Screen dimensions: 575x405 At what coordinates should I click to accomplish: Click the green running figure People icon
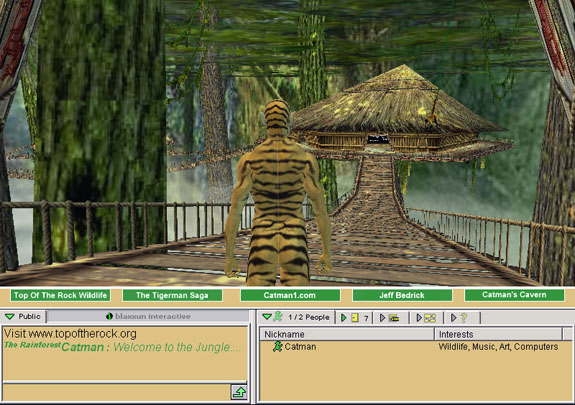pos(278,317)
